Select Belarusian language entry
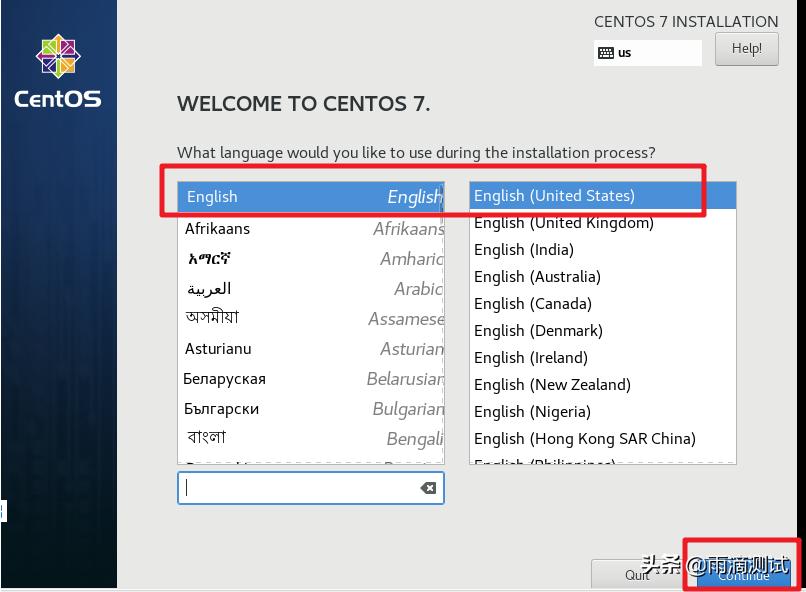 pos(310,379)
